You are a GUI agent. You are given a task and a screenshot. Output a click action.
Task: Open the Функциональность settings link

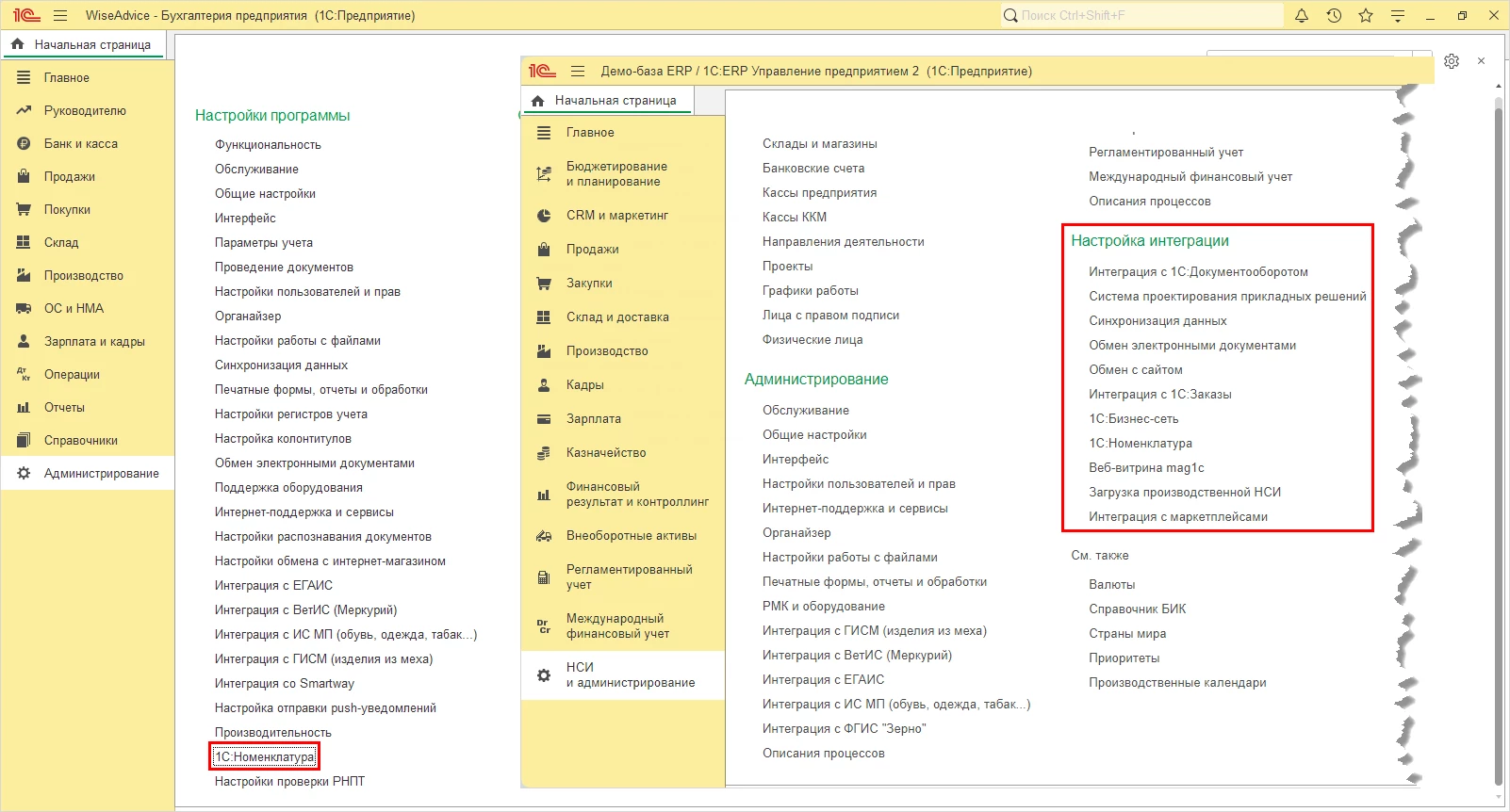pos(268,145)
